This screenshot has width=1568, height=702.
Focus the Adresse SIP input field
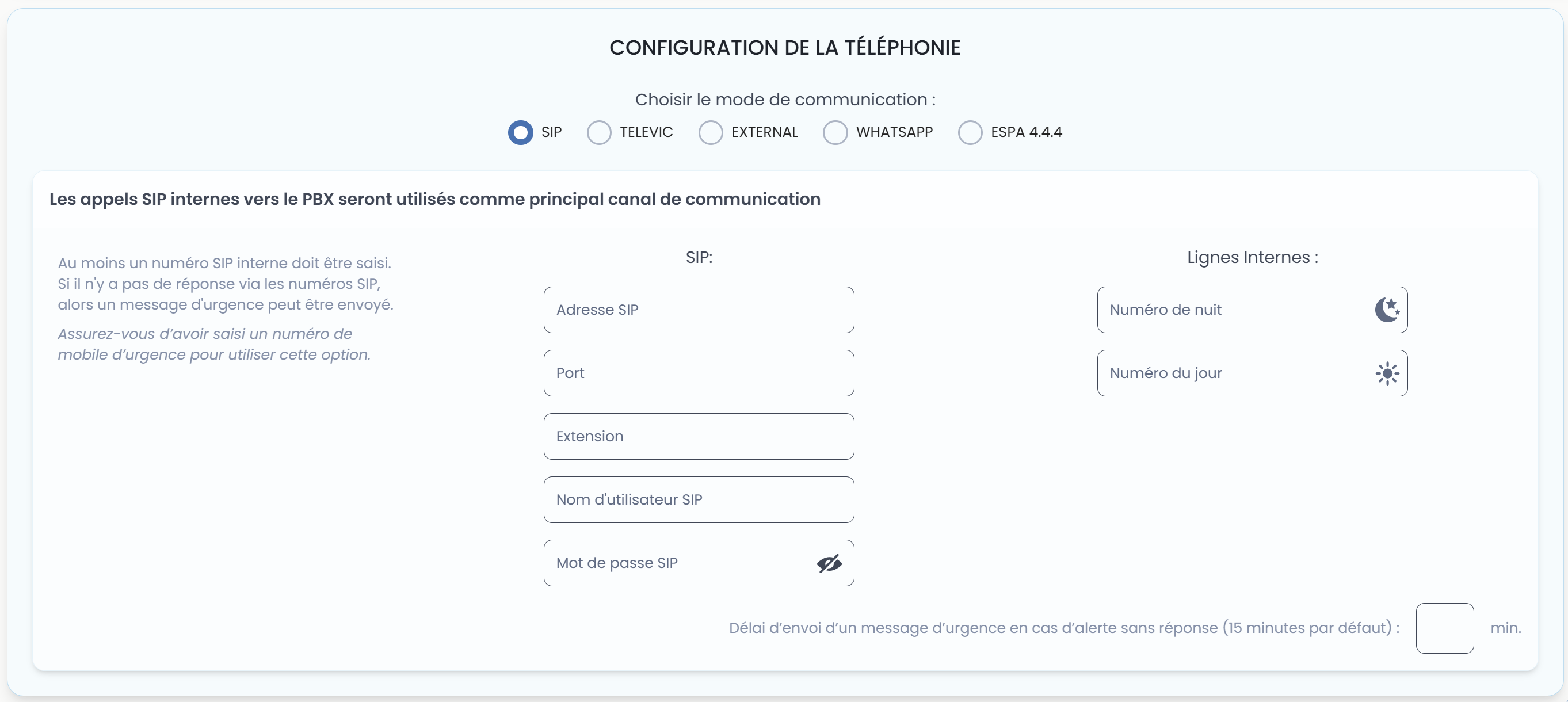(698, 310)
